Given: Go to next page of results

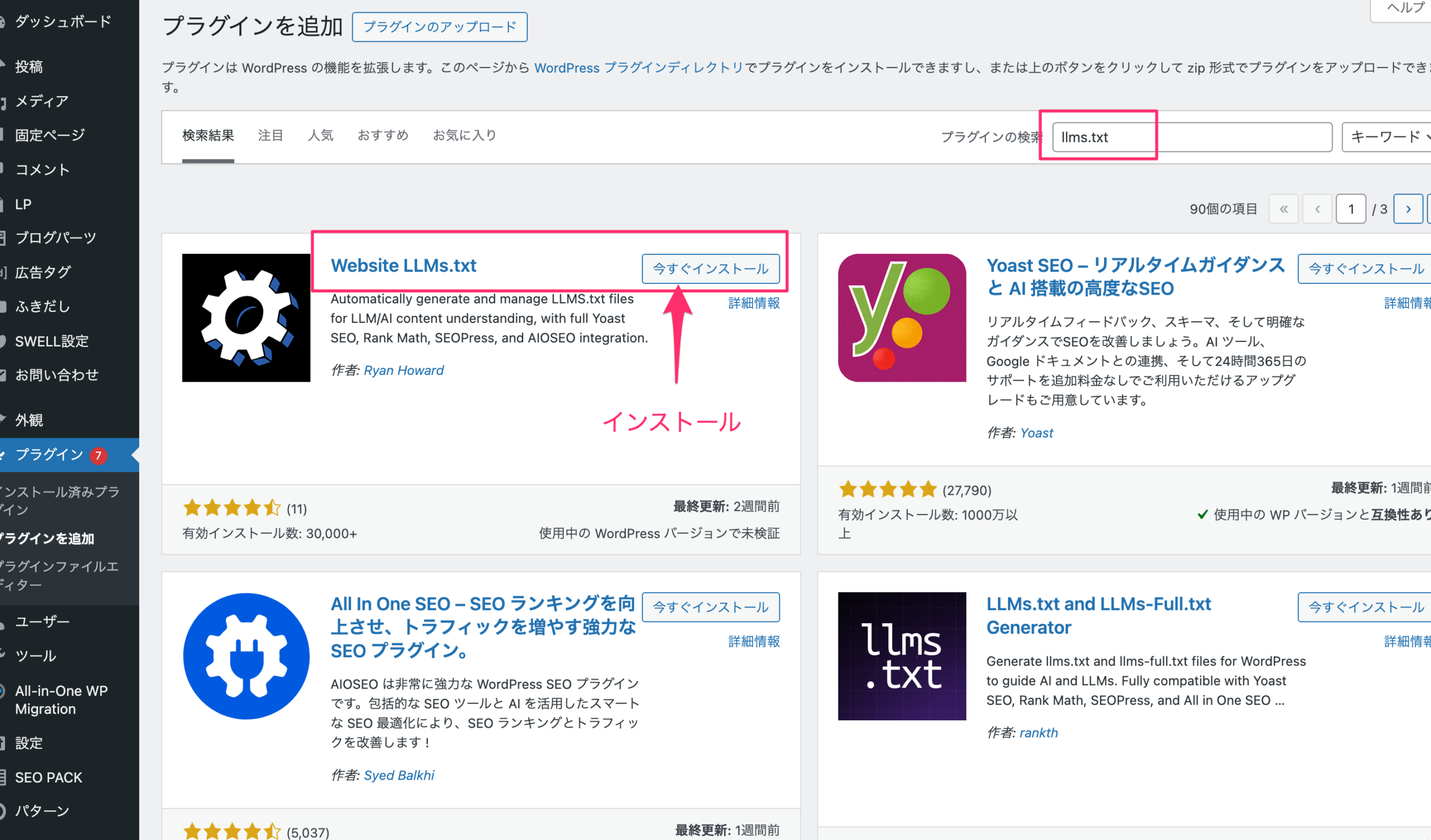Looking at the screenshot, I should click(x=1408, y=208).
